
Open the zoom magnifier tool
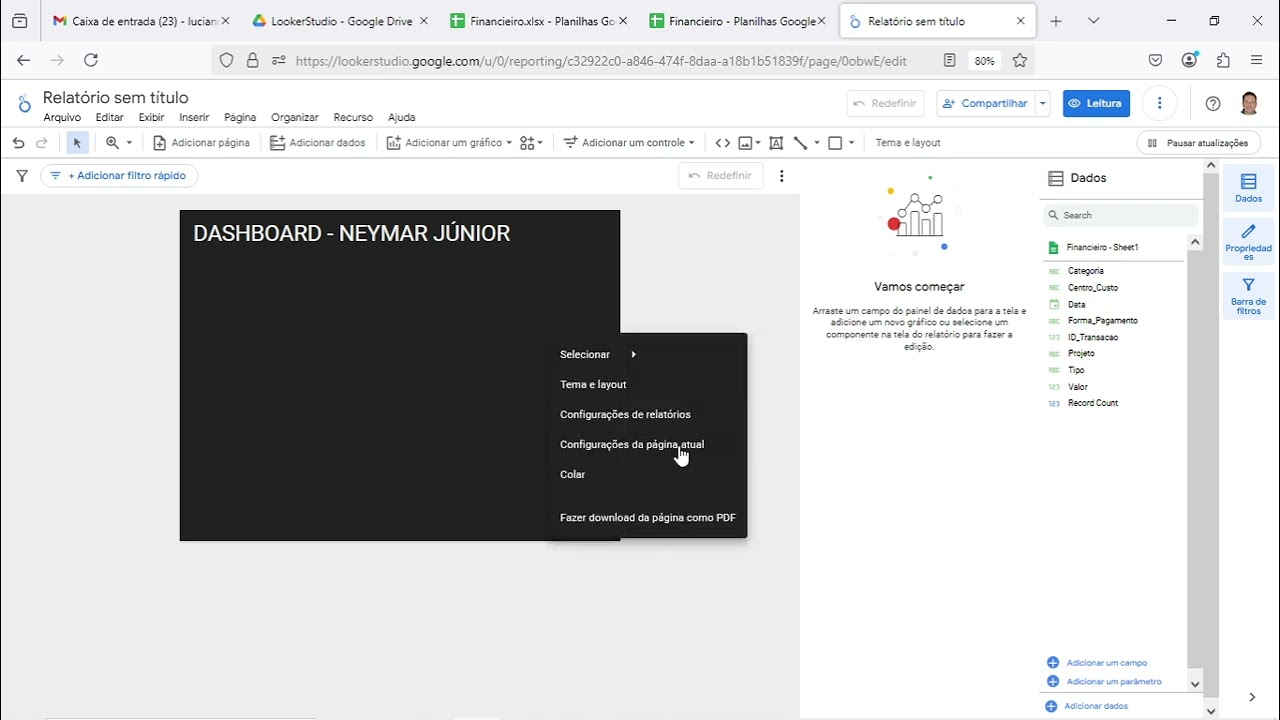point(113,143)
